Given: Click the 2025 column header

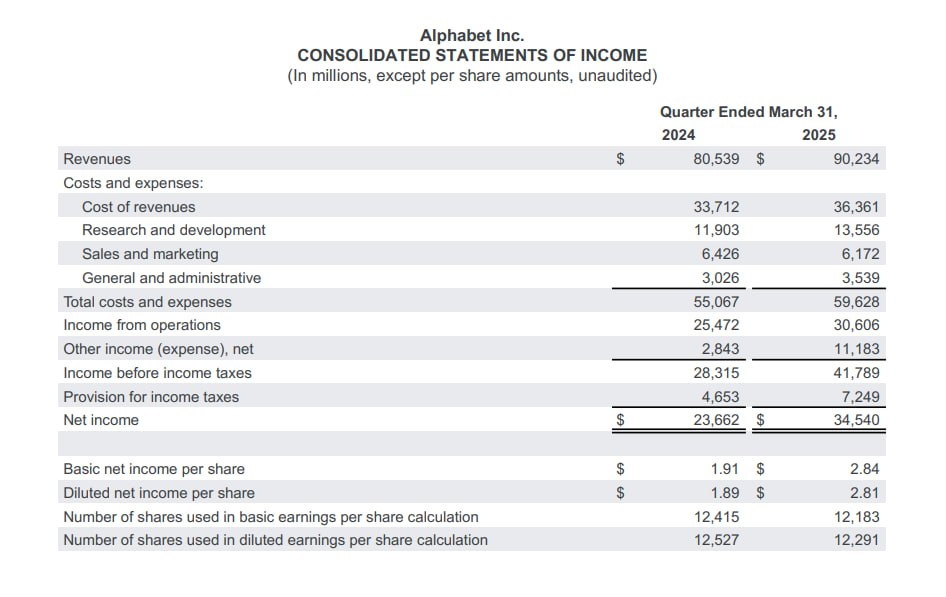Looking at the screenshot, I should coord(818,135).
